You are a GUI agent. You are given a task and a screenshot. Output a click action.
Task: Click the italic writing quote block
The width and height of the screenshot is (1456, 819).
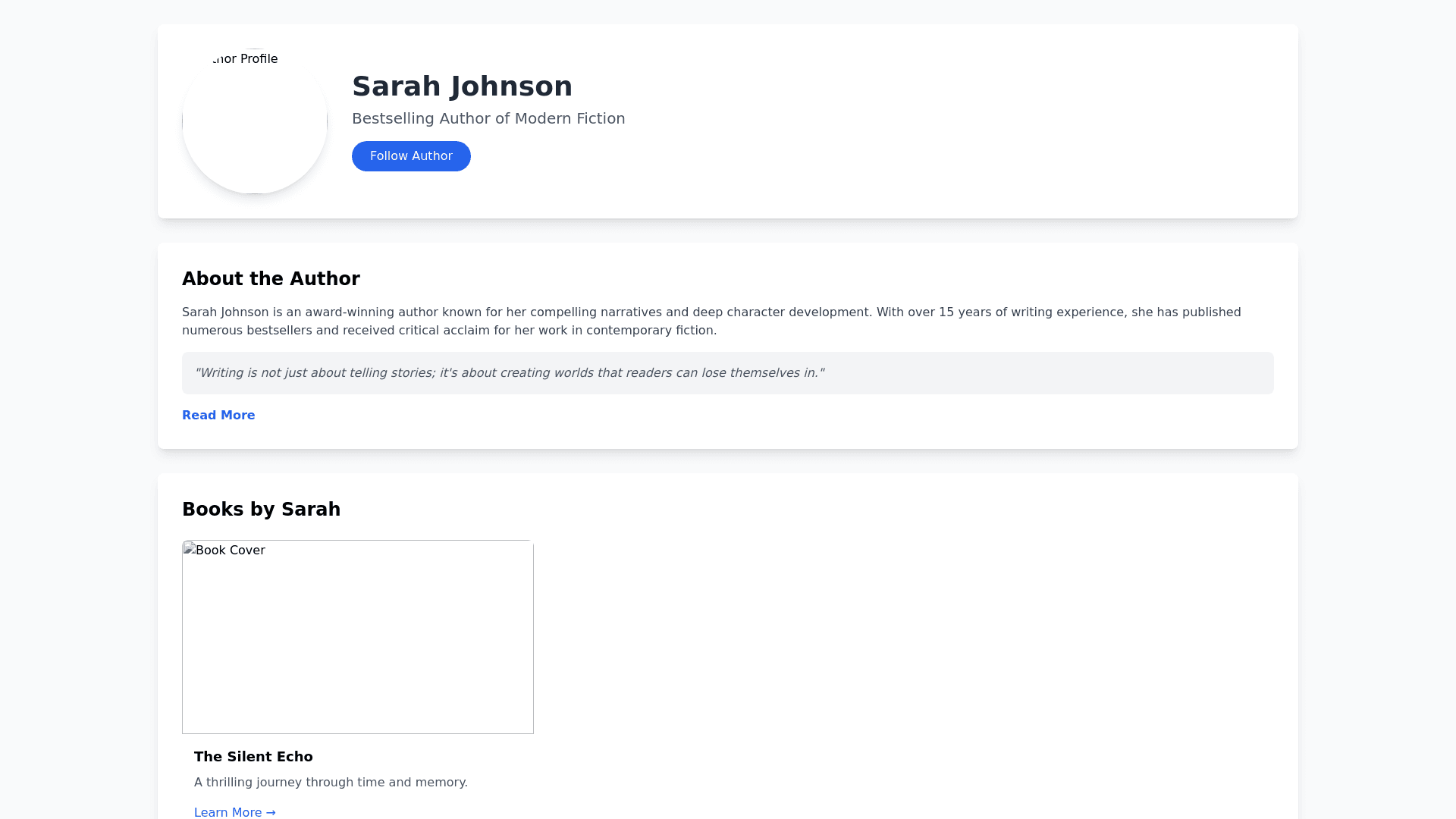pyautogui.click(x=726, y=373)
